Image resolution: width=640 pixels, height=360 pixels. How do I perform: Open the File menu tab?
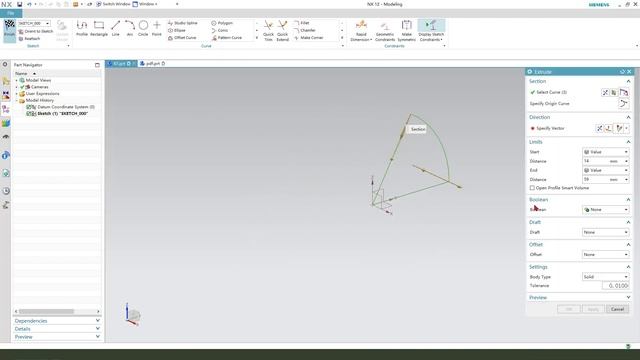click(x=11, y=13)
